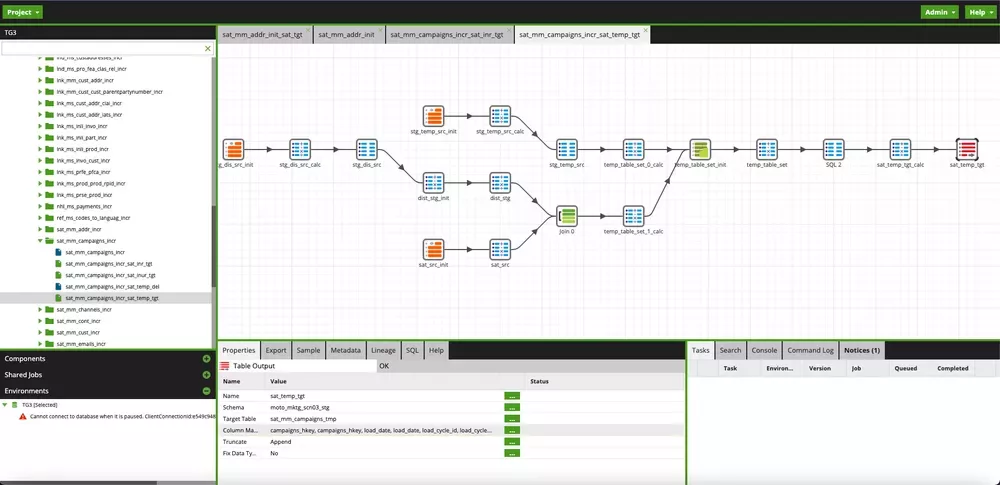1000x485 pixels.
Task: Expand the sat_mm_channels_incr folder
Action: pos(40,310)
